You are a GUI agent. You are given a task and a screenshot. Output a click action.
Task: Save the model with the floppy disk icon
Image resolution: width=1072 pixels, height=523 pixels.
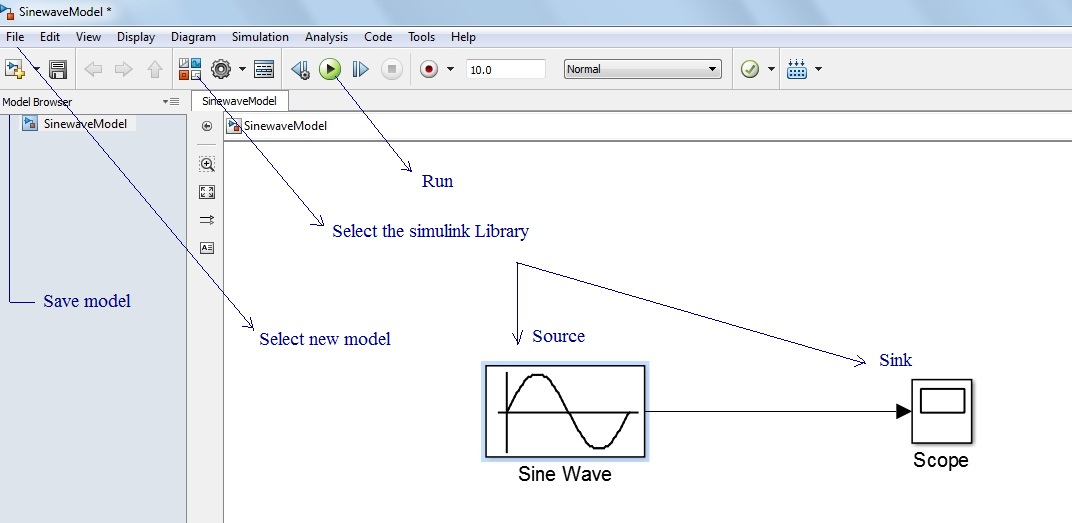click(58, 70)
